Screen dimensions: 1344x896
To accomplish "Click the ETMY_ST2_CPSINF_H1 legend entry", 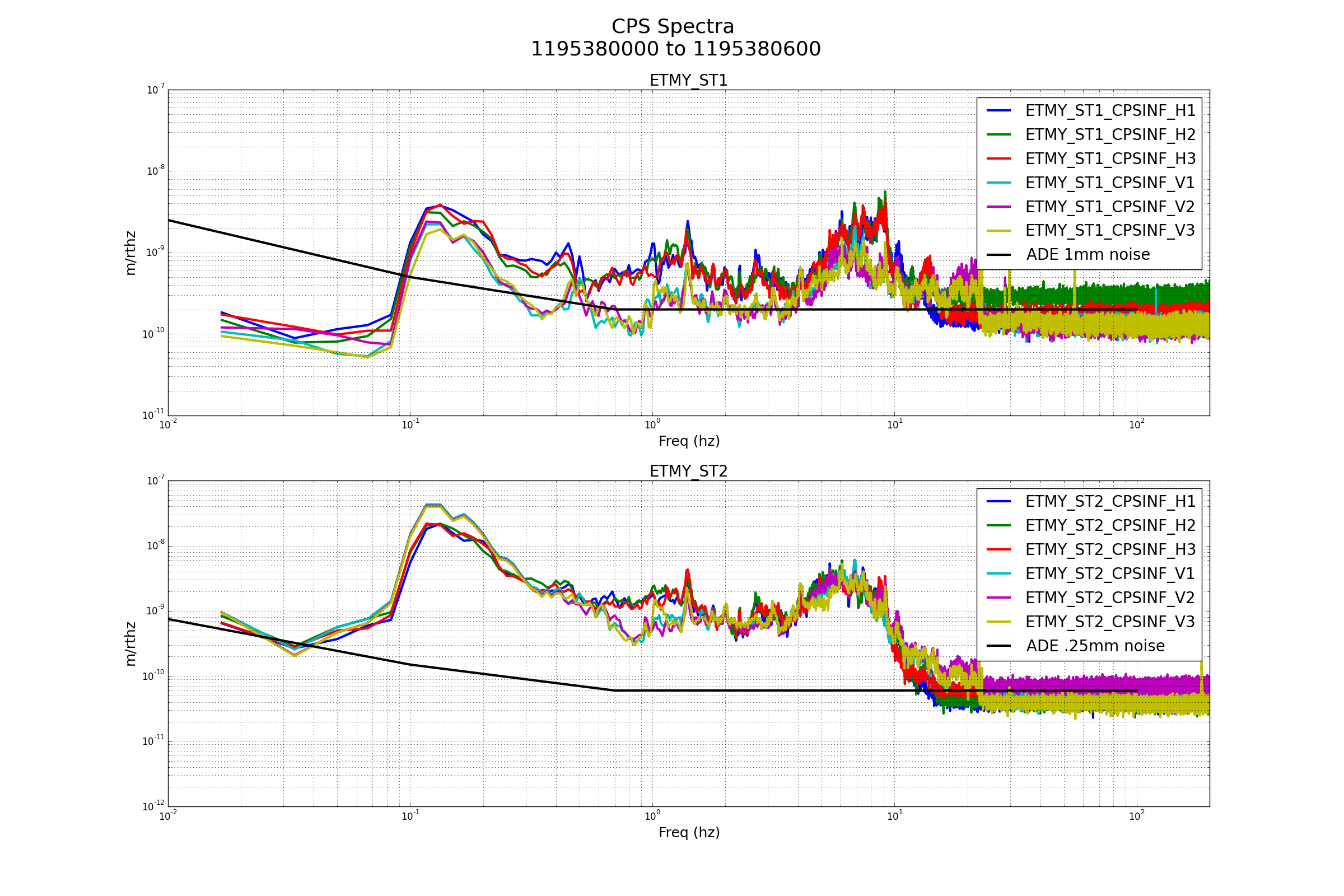I will (x=1110, y=502).
